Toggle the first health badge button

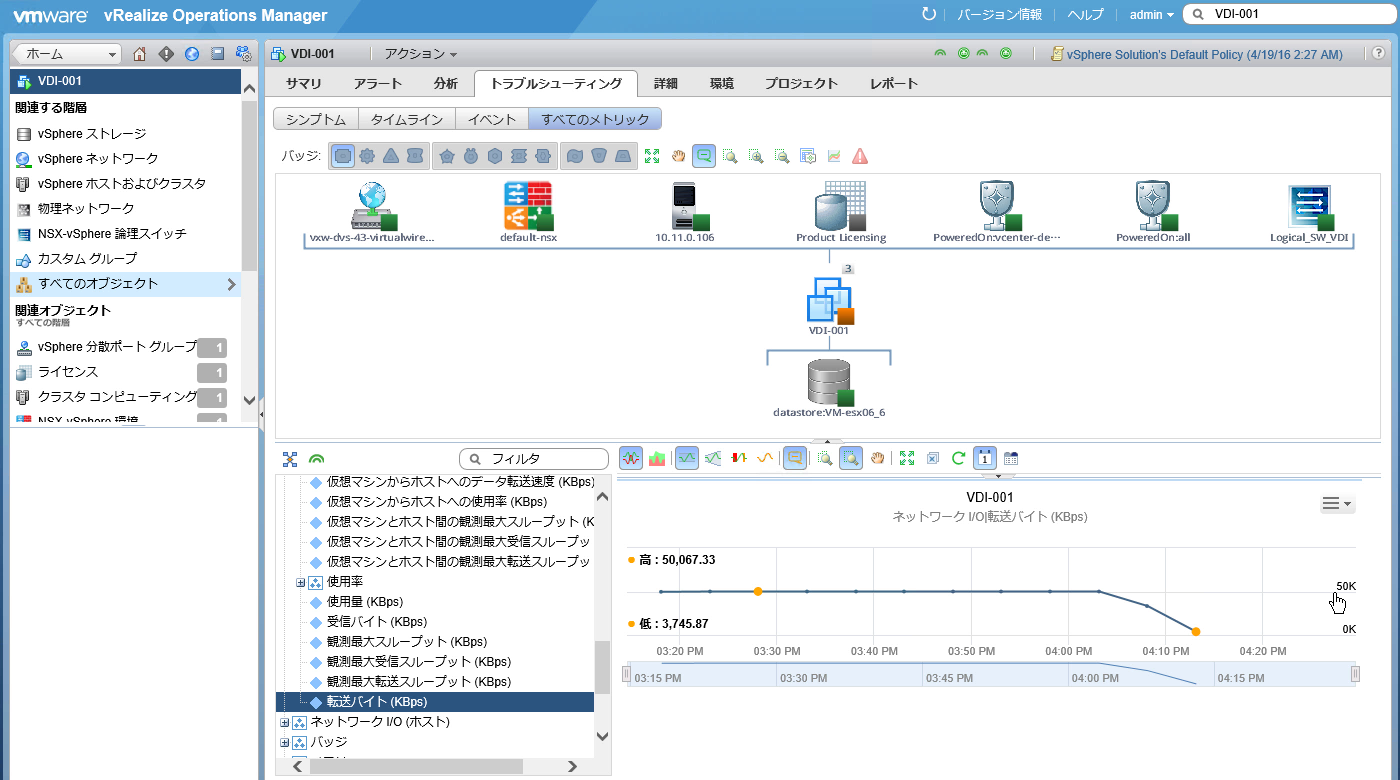tap(343, 156)
